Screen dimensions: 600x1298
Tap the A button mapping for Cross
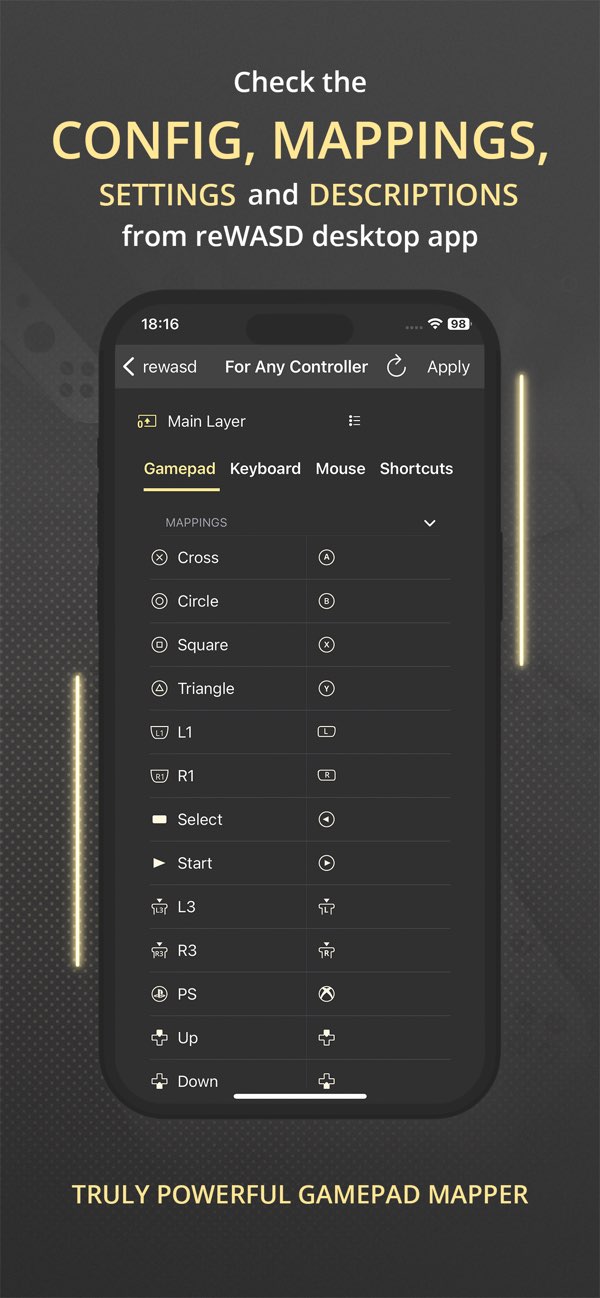click(326, 558)
